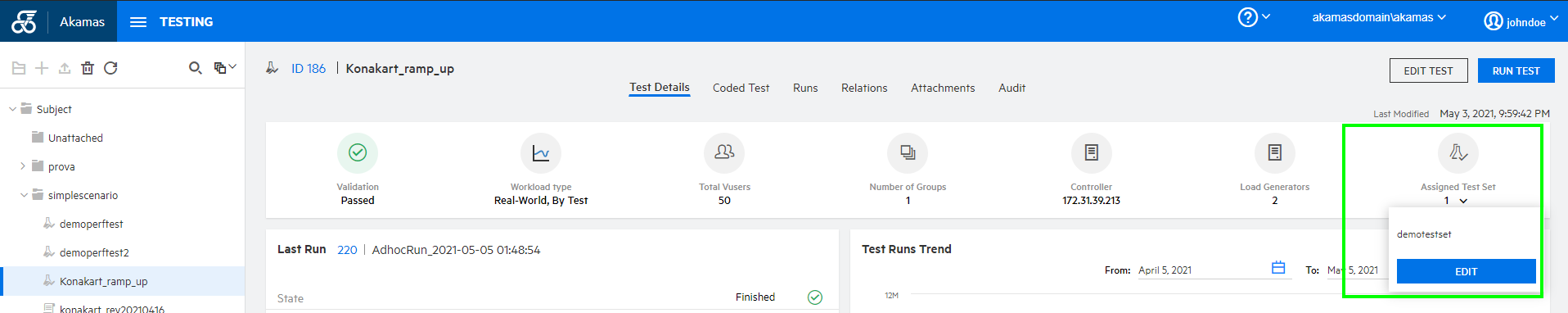Open the From date calendar picker
The width and height of the screenshot is (1568, 313).
pos(1278,268)
